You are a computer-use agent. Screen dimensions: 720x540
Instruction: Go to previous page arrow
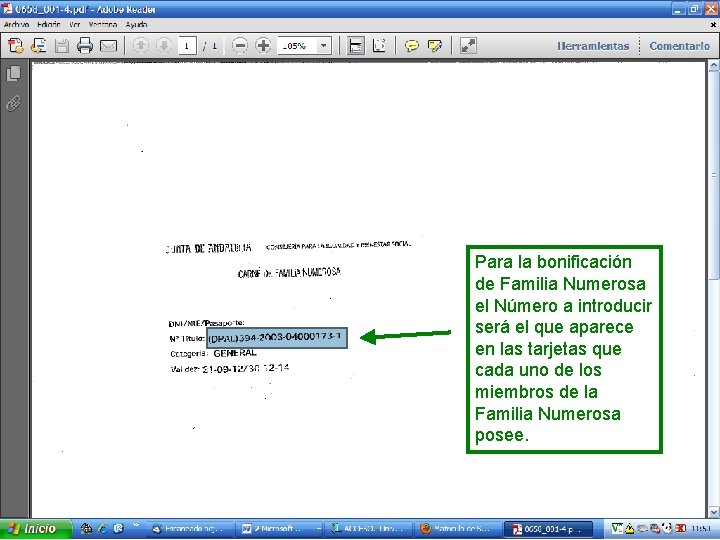coord(141,45)
